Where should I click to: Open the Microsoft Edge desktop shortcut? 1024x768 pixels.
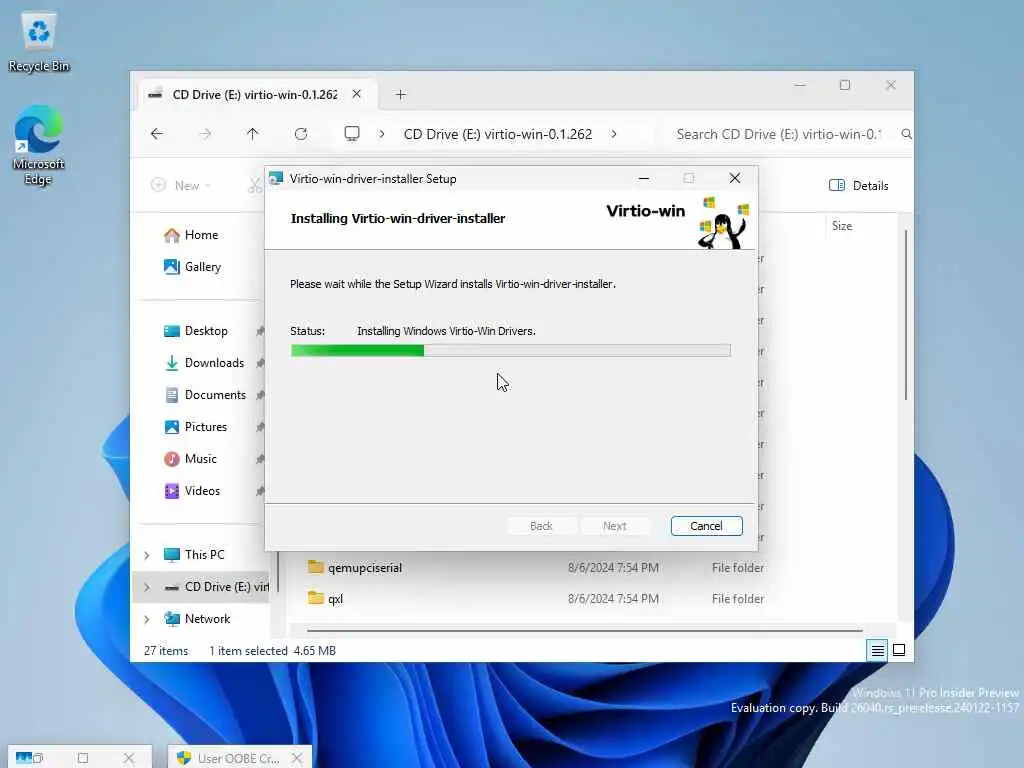pos(39,145)
